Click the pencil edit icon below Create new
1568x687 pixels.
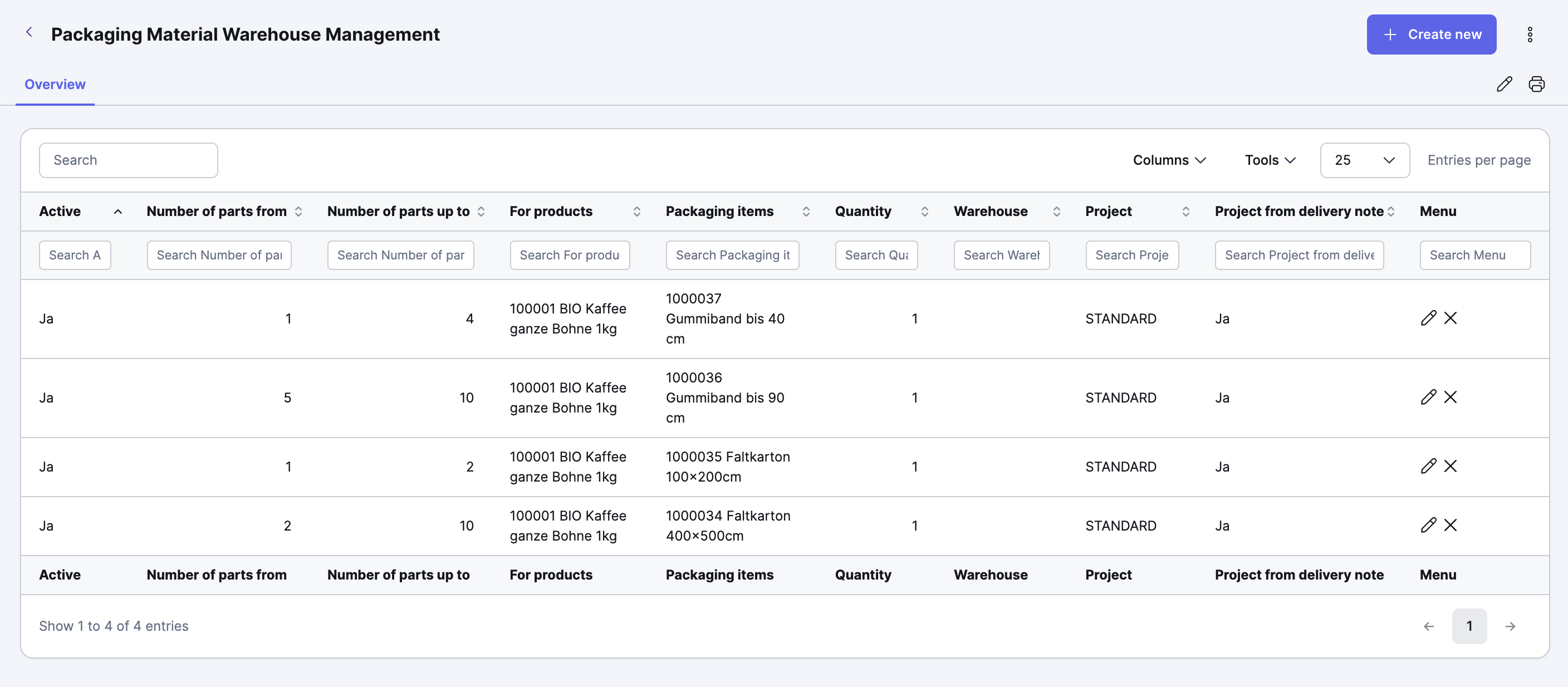point(1504,84)
